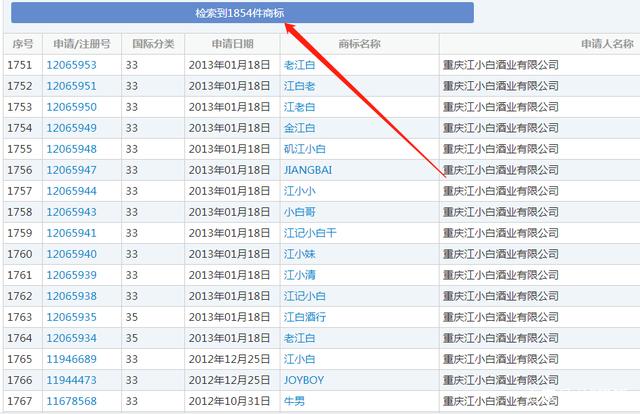Open trademark name 老江白 in row 1764

(x=300, y=338)
